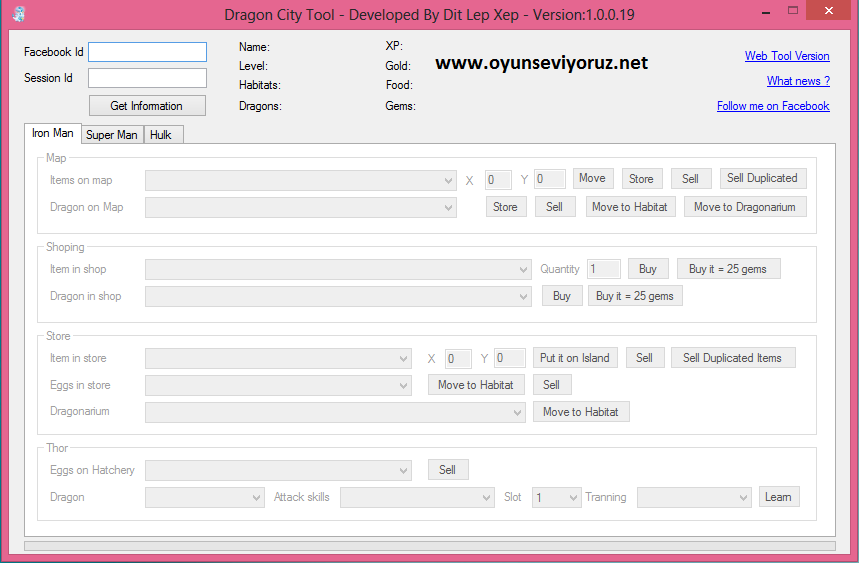Click the Map Y coordinate field
Image resolution: width=859 pixels, height=563 pixels.
pos(549,179)
